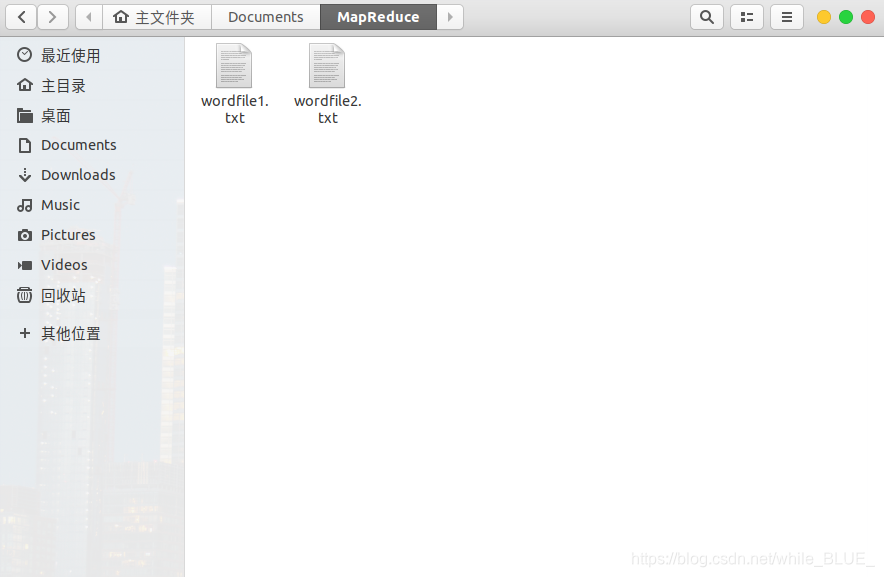Open Videos in sidebar
Screen dimensions: 884x577
[92, 265]
